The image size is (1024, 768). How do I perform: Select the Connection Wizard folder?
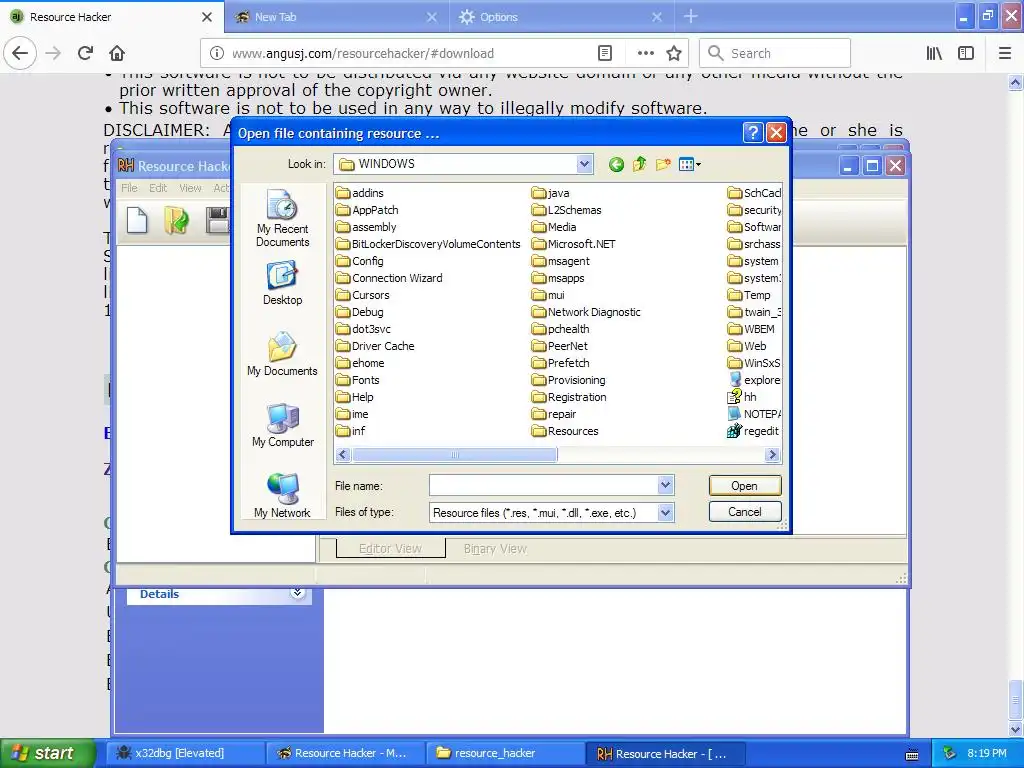(390, 278)
